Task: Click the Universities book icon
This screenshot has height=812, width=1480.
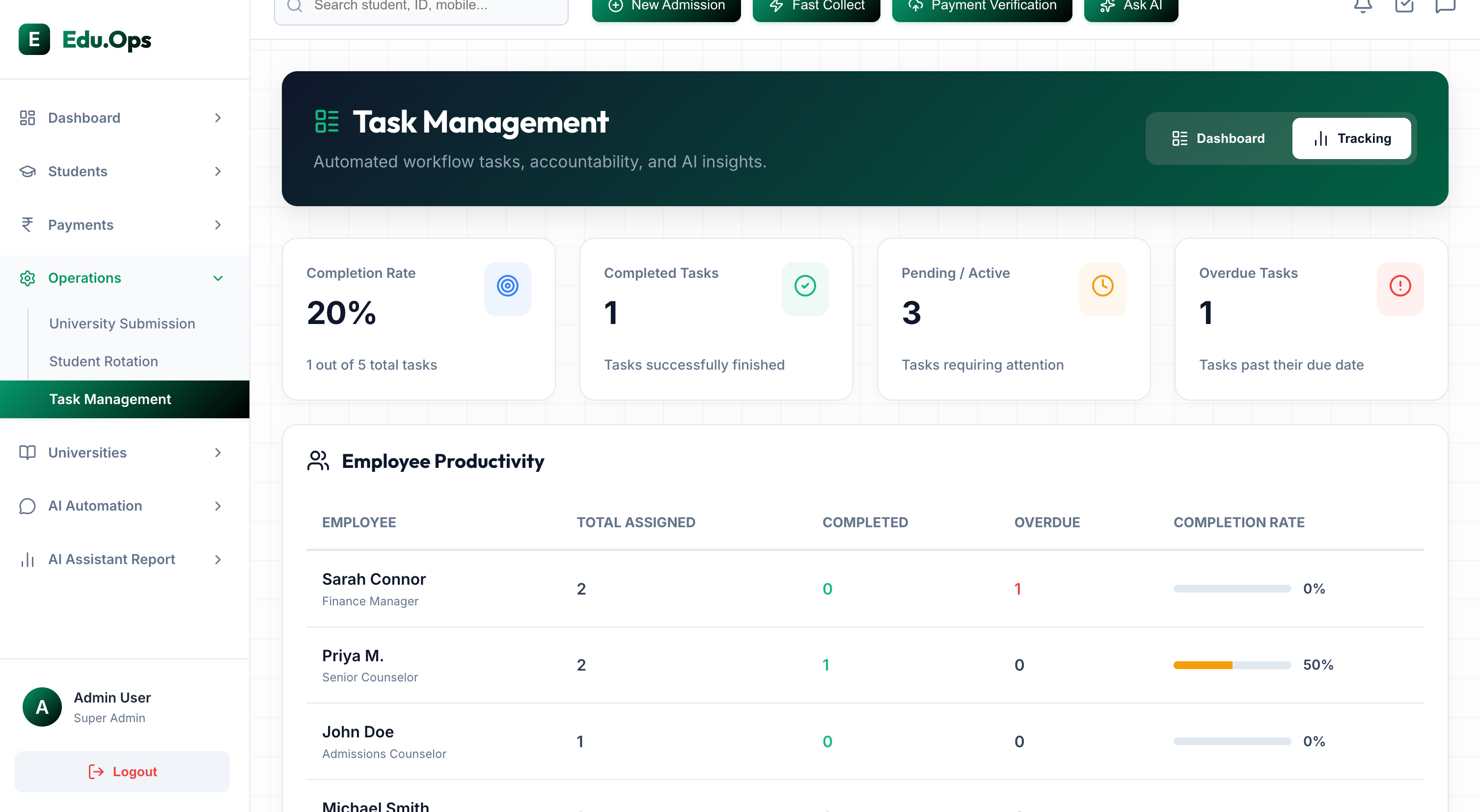Action: point(27,453)
